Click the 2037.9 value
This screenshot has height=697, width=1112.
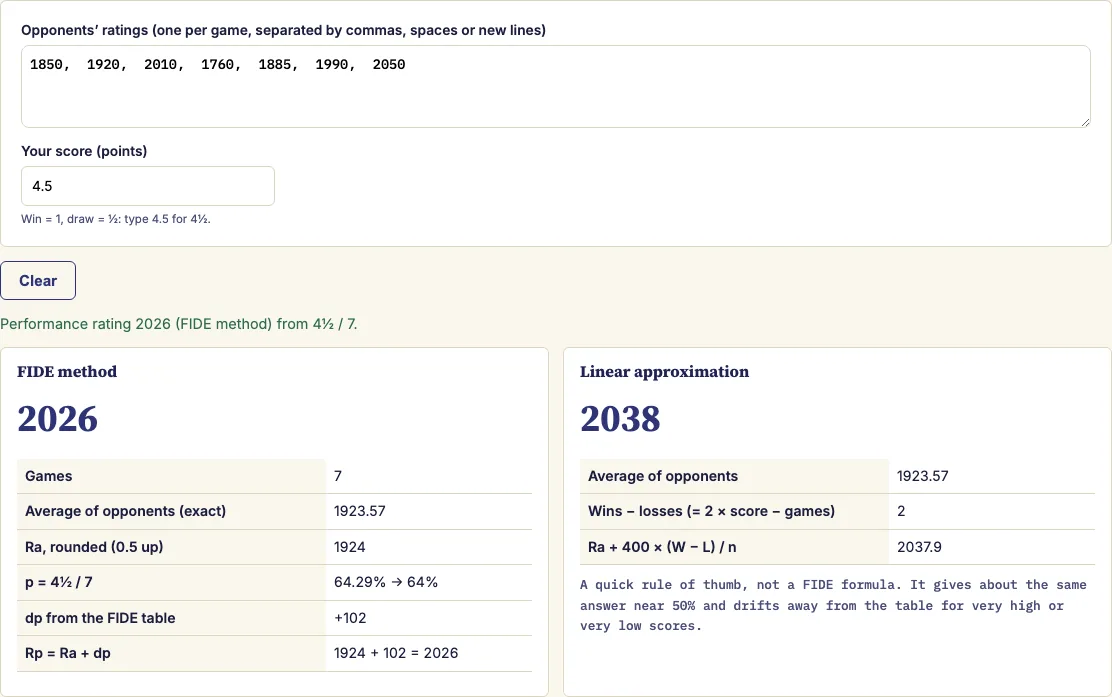coord(919,547)
